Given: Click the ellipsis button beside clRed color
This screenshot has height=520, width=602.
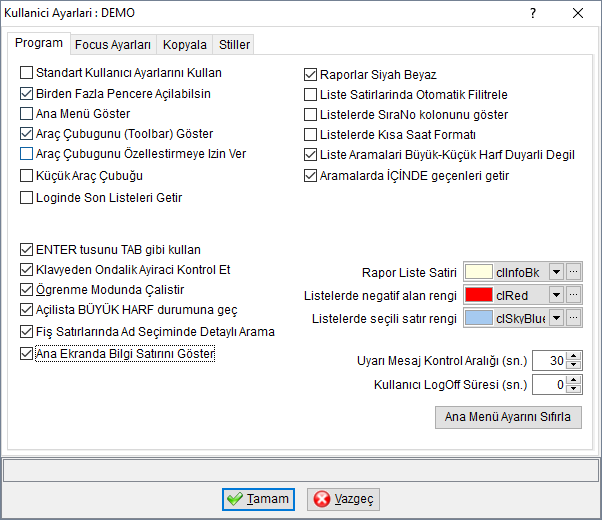Looking at the screenshot, I should (573, 295).
